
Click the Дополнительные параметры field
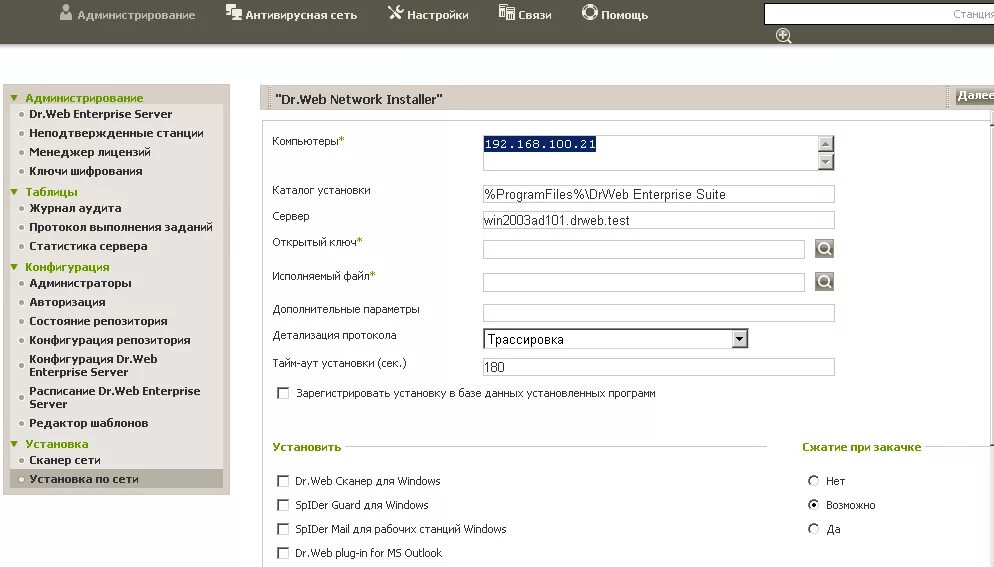tap(659, 313)
